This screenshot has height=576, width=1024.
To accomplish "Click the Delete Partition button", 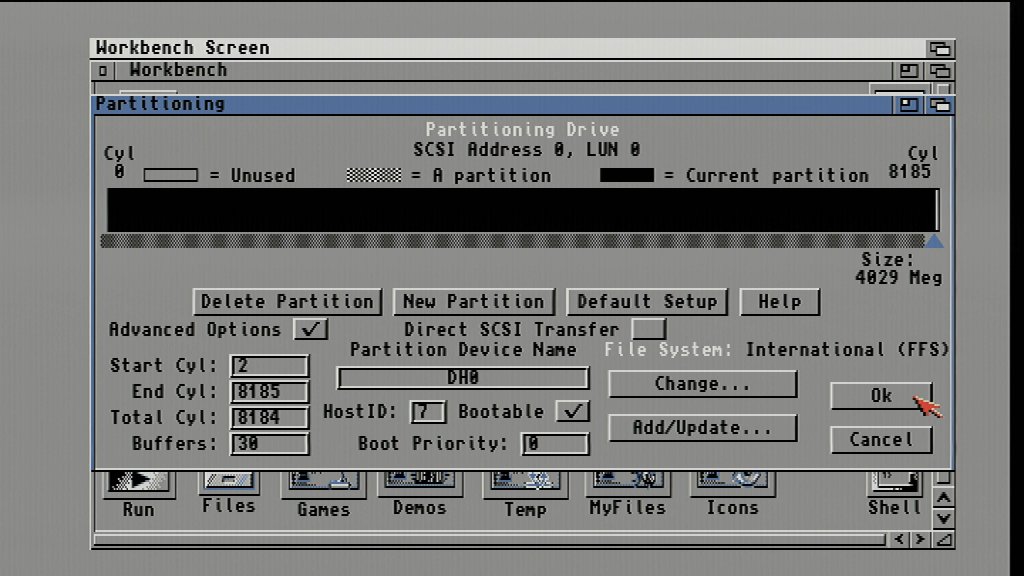I will pyautogui.click(x=288, y=302).
